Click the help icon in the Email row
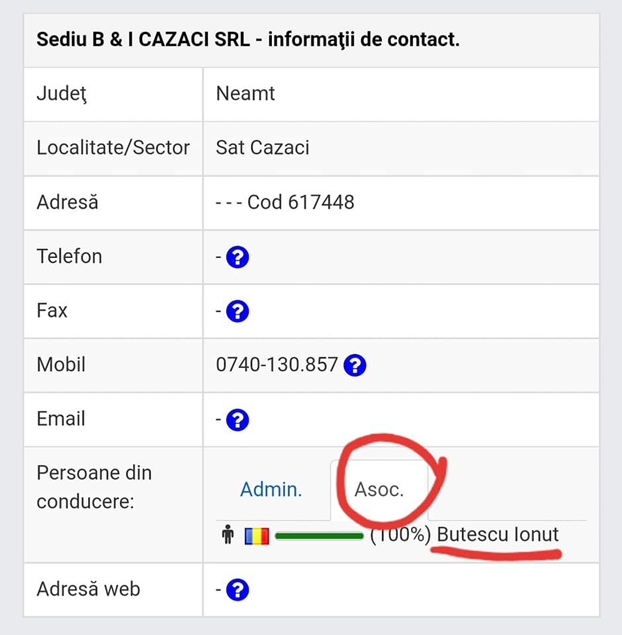Viewport: 622px width, 635px height. pyautogui.click(x=237, y=420)
